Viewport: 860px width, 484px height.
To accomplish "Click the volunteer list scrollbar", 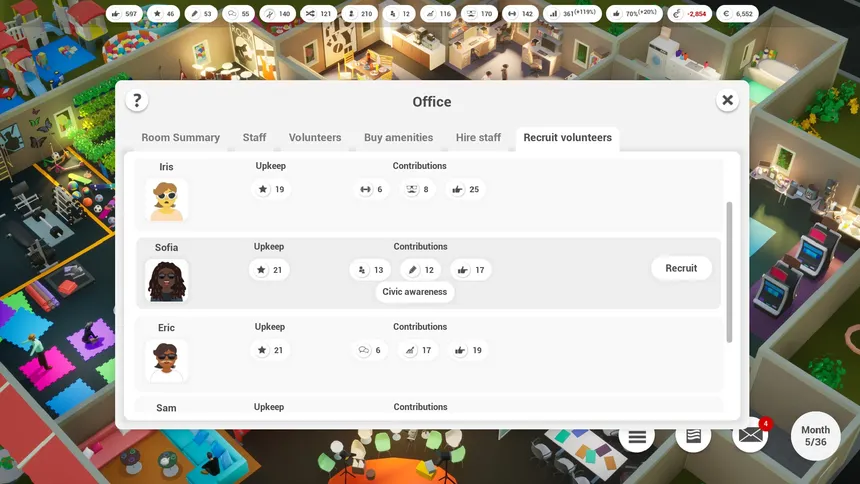I will 729,272.
